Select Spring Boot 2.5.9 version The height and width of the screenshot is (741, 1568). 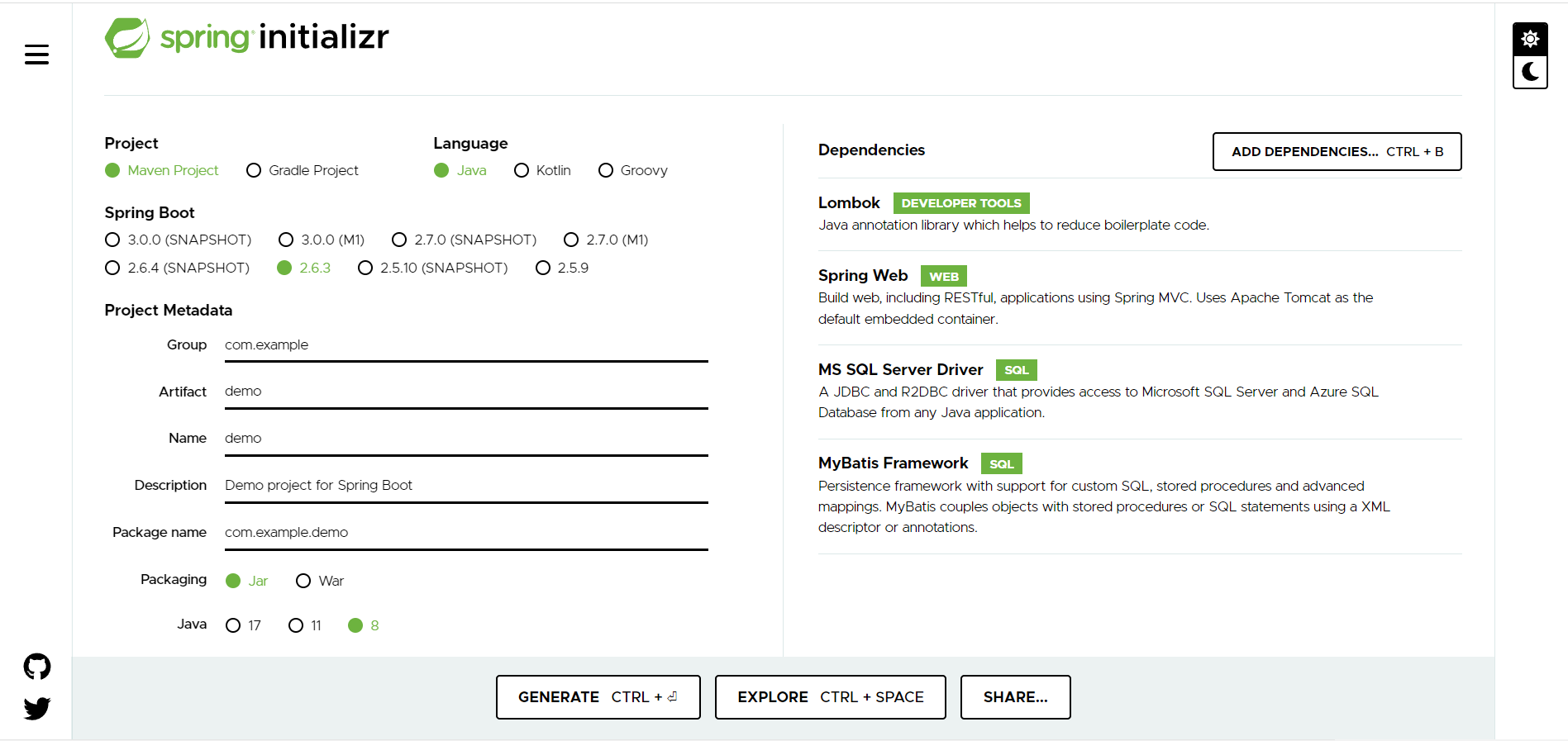click(x=562, y=268)
